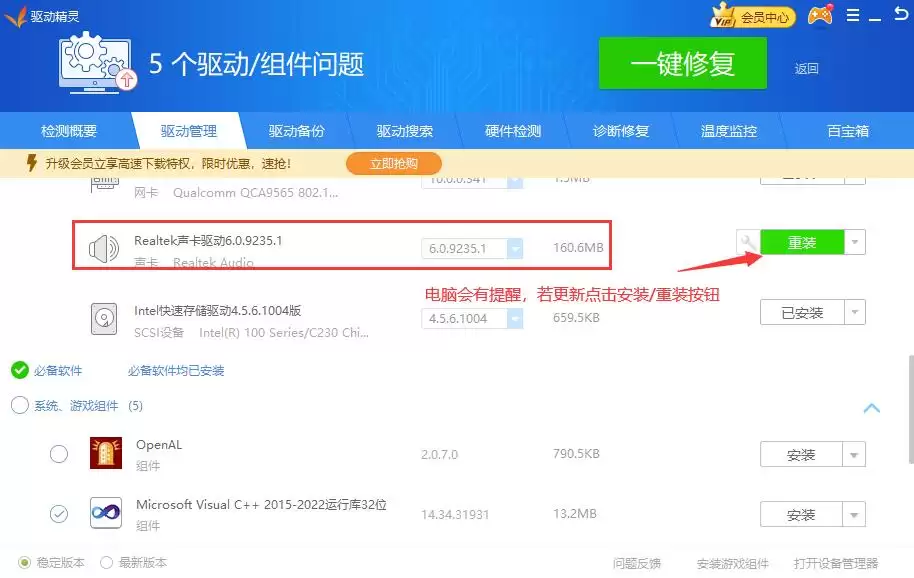The height and width of the screenshot is (578, 914).
Task: Select the 稳定版本 radio option
Action: point(24,562)
